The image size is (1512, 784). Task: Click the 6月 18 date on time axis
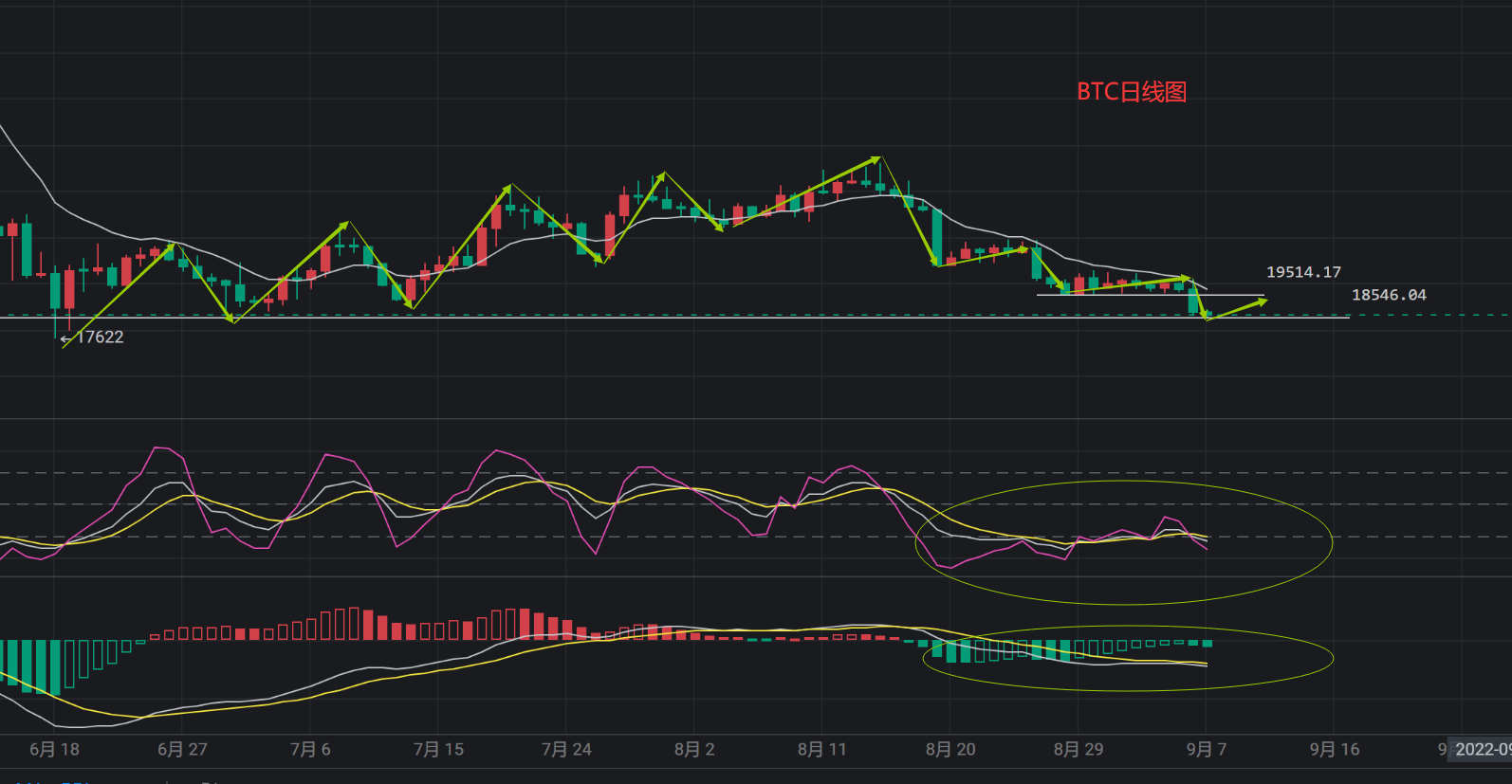click(54, 749)
